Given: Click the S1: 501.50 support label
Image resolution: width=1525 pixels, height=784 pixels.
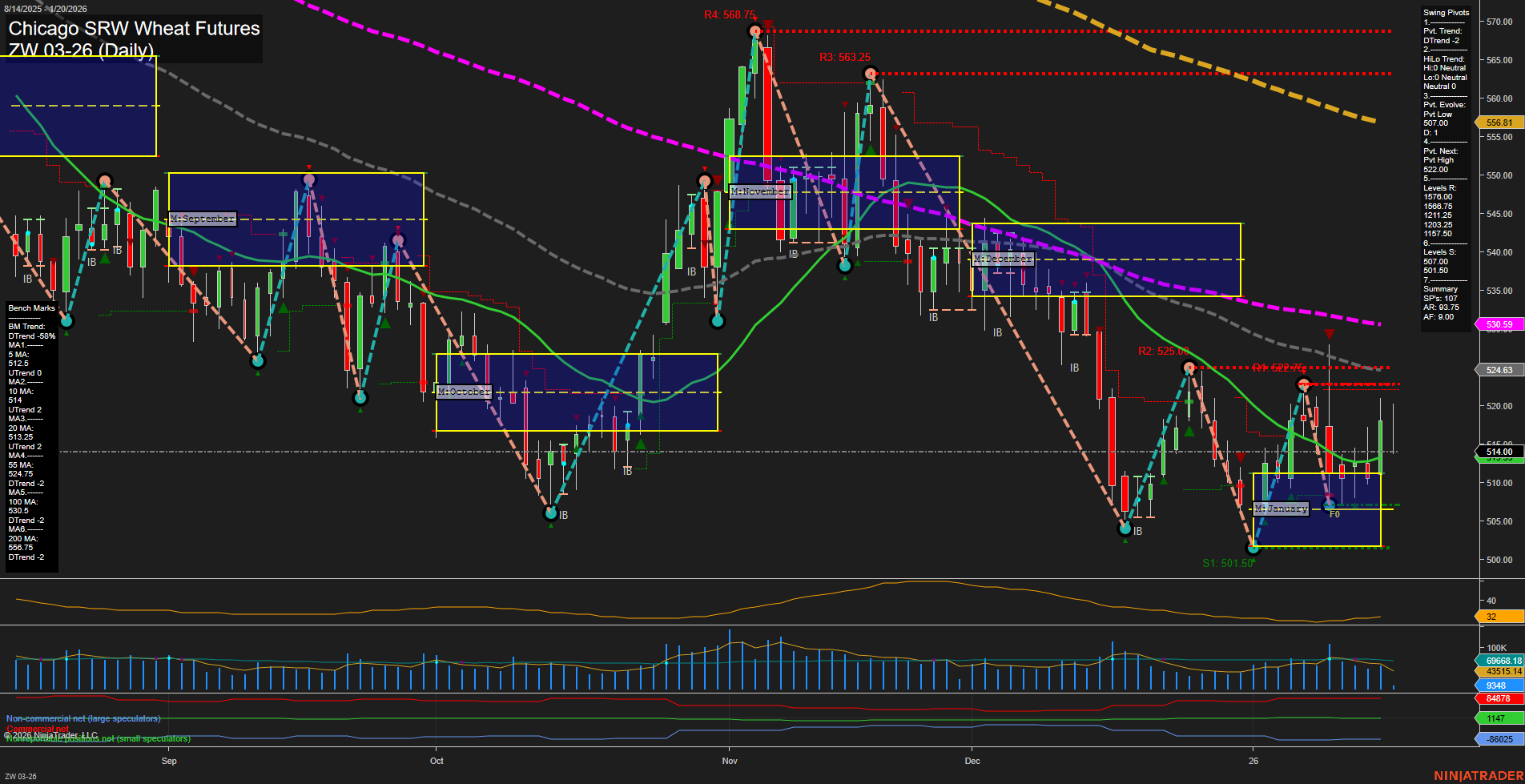Looking at the screenshot, I should (1226, 563).
